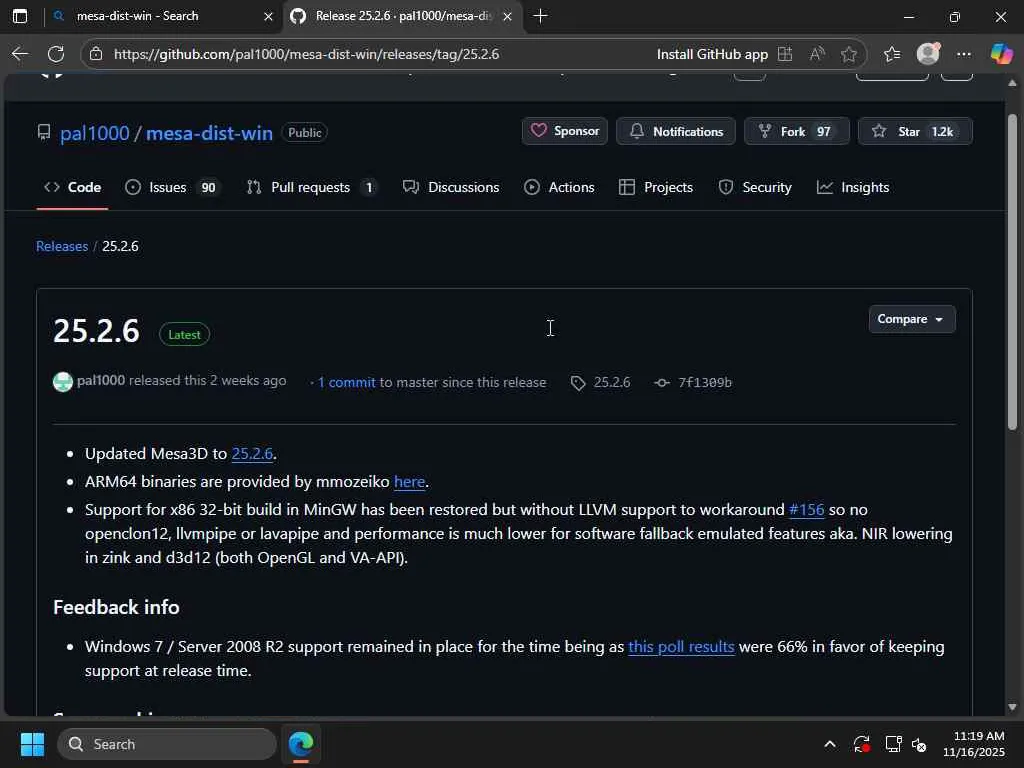1024x768 pixels.
Task: Open commit 7f1309b link
Action: click(694, 383)
